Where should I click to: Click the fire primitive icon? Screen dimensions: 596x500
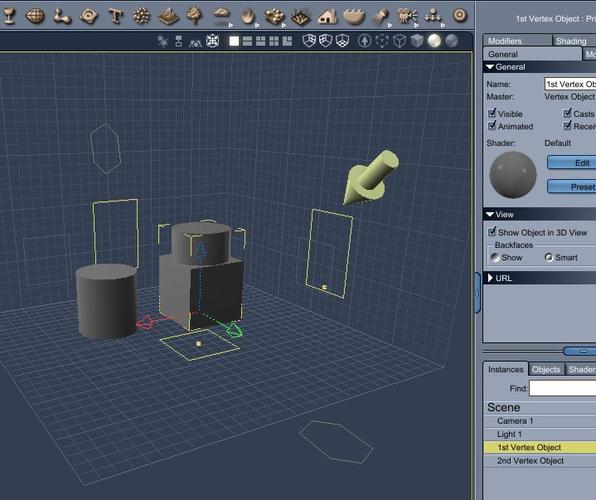(x=248, y=16)
